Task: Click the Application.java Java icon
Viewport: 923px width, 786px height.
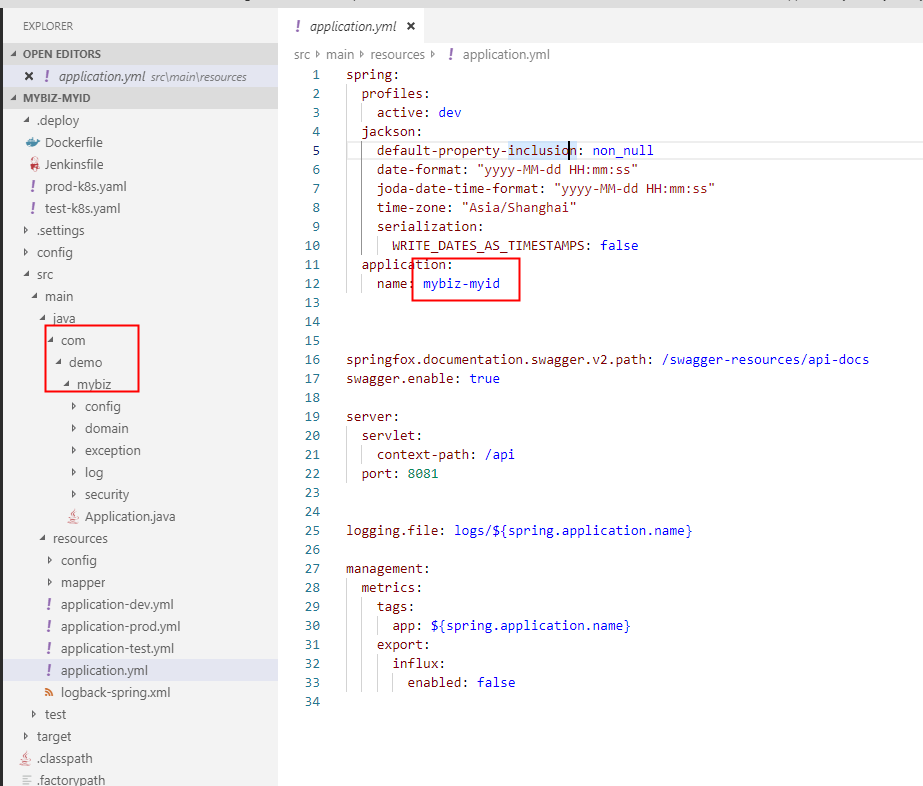Action: tap(73, 516)
